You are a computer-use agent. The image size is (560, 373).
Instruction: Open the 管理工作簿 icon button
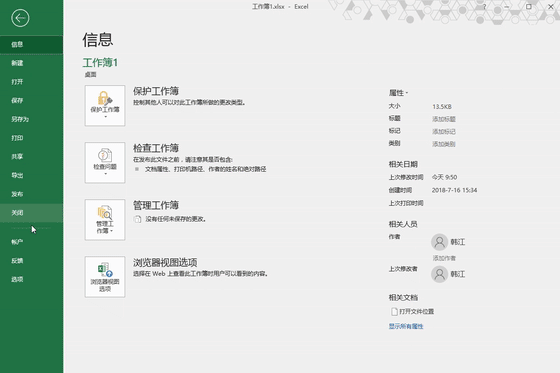(x=105, y=220)
